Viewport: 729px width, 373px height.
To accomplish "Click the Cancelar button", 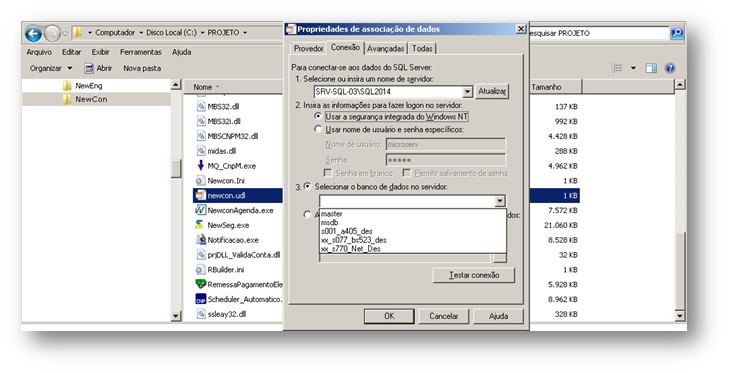I will (x=444, y=316).
